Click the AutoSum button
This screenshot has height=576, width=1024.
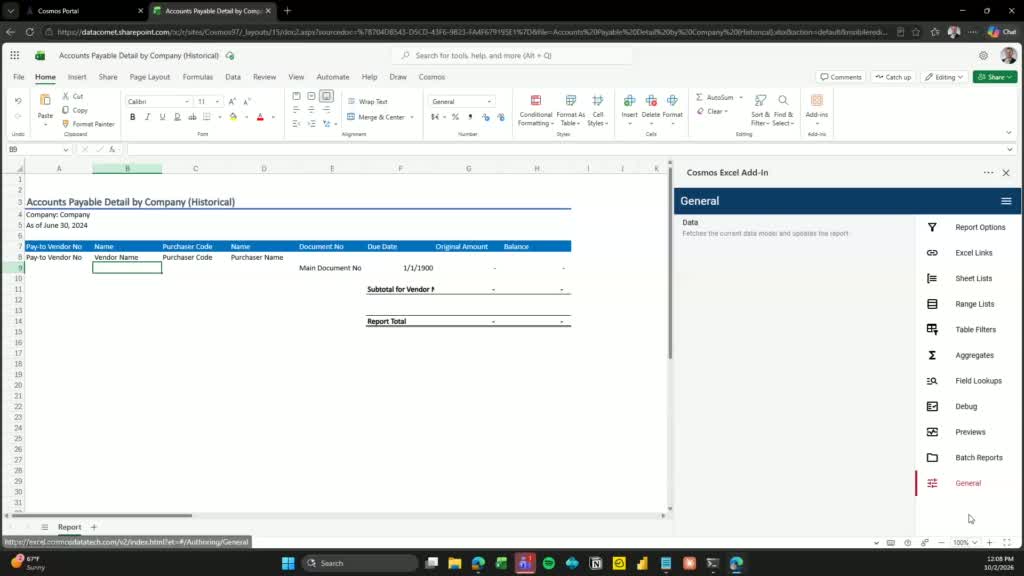[x=714, y=97]
